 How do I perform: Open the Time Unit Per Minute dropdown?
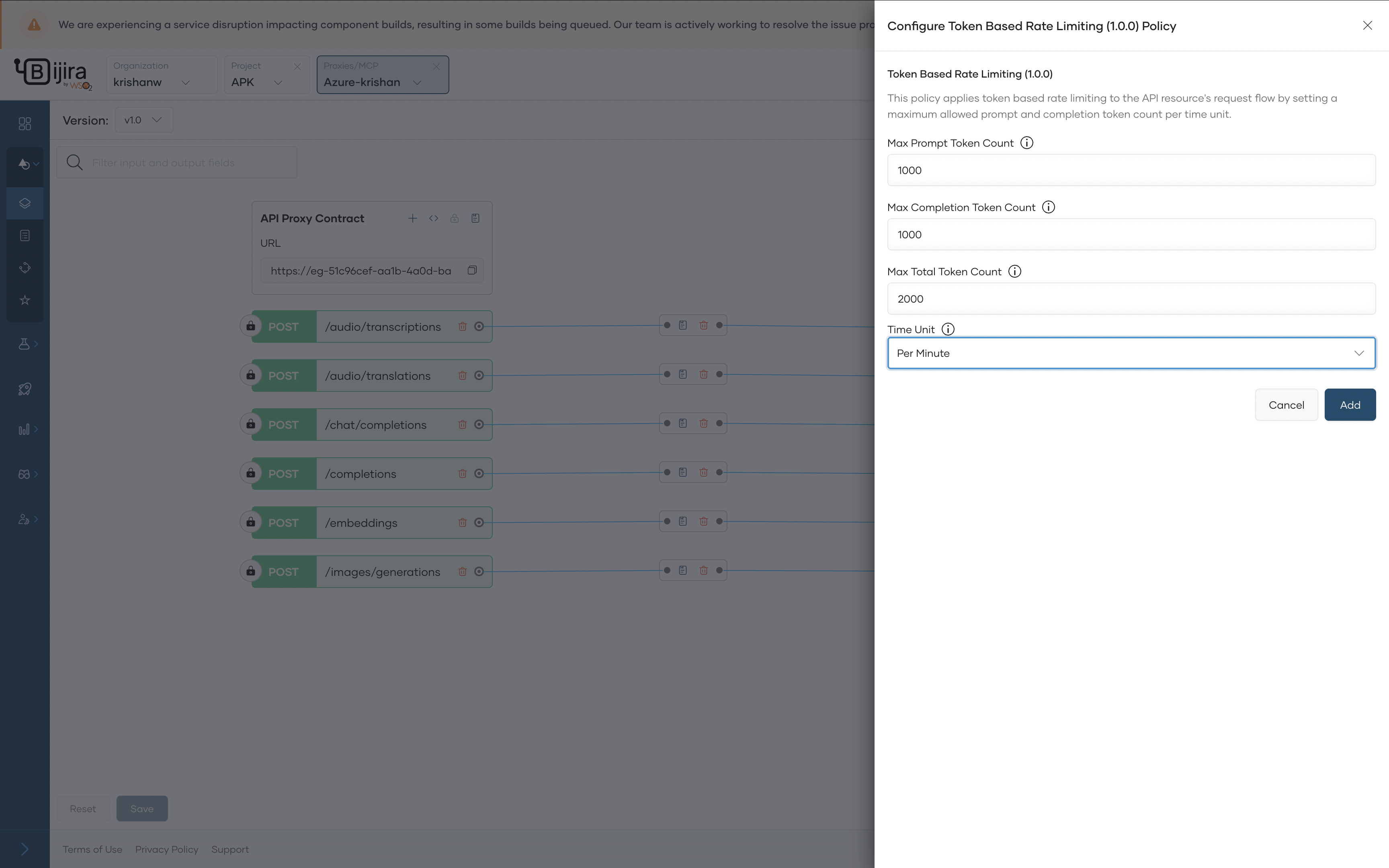click(1131, 353)
